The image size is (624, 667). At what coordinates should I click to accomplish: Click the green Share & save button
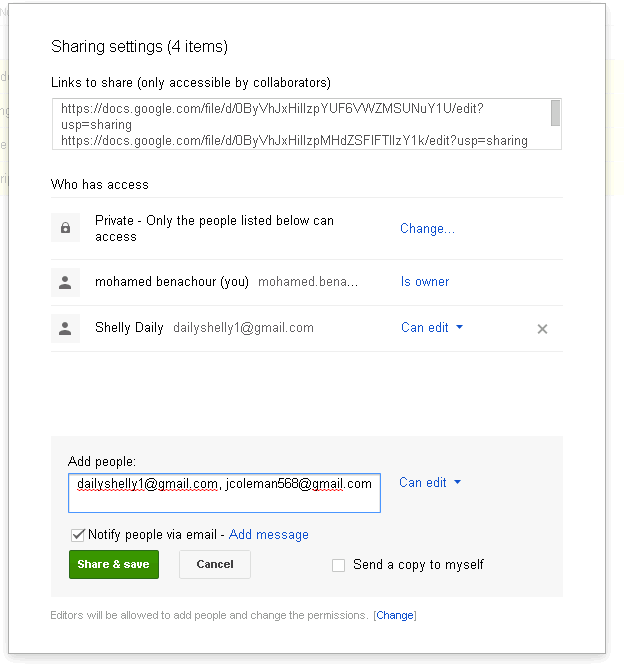coord(114,564)
